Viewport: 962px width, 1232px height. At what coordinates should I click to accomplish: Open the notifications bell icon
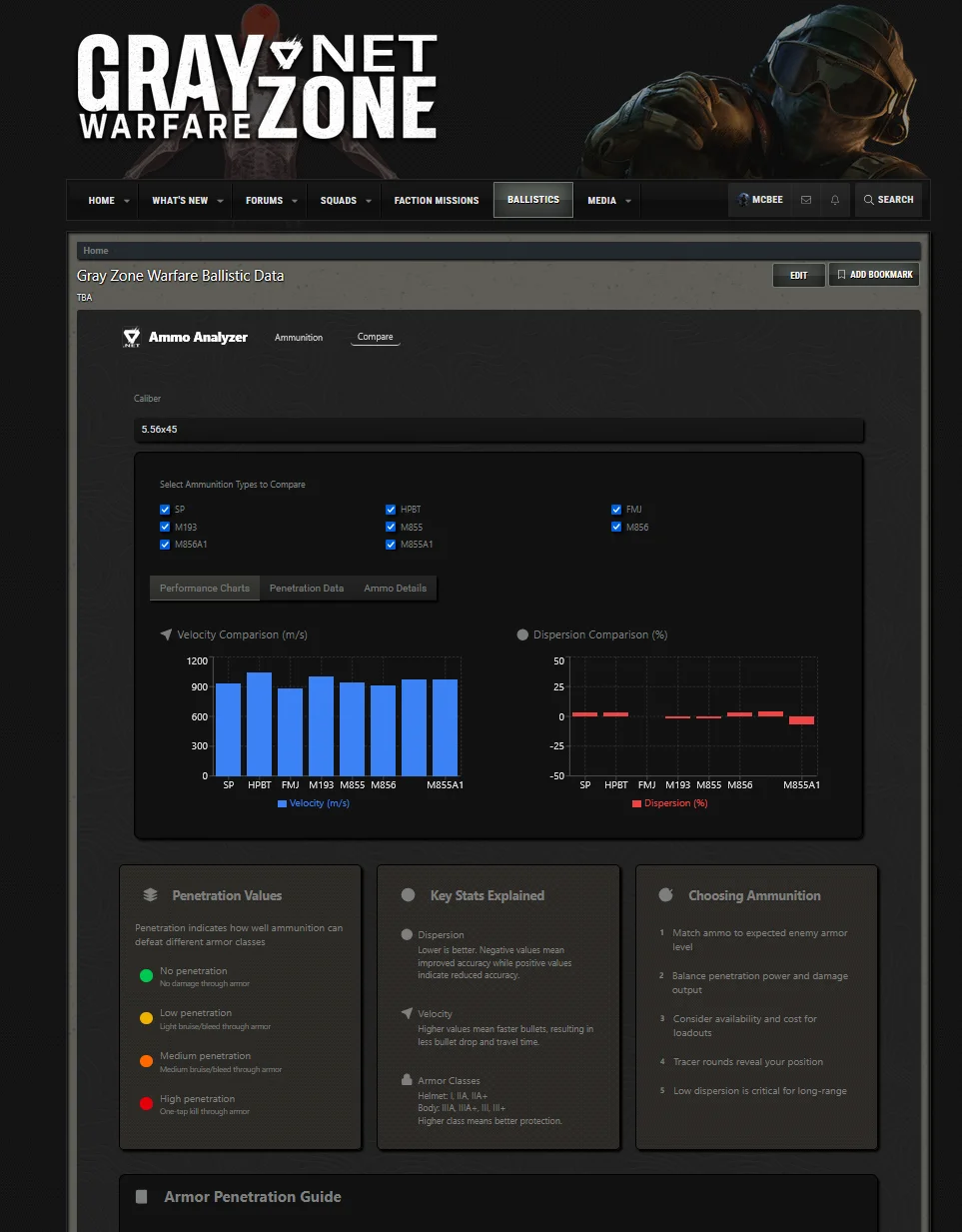pyautogui.click(x=835, y=200)
